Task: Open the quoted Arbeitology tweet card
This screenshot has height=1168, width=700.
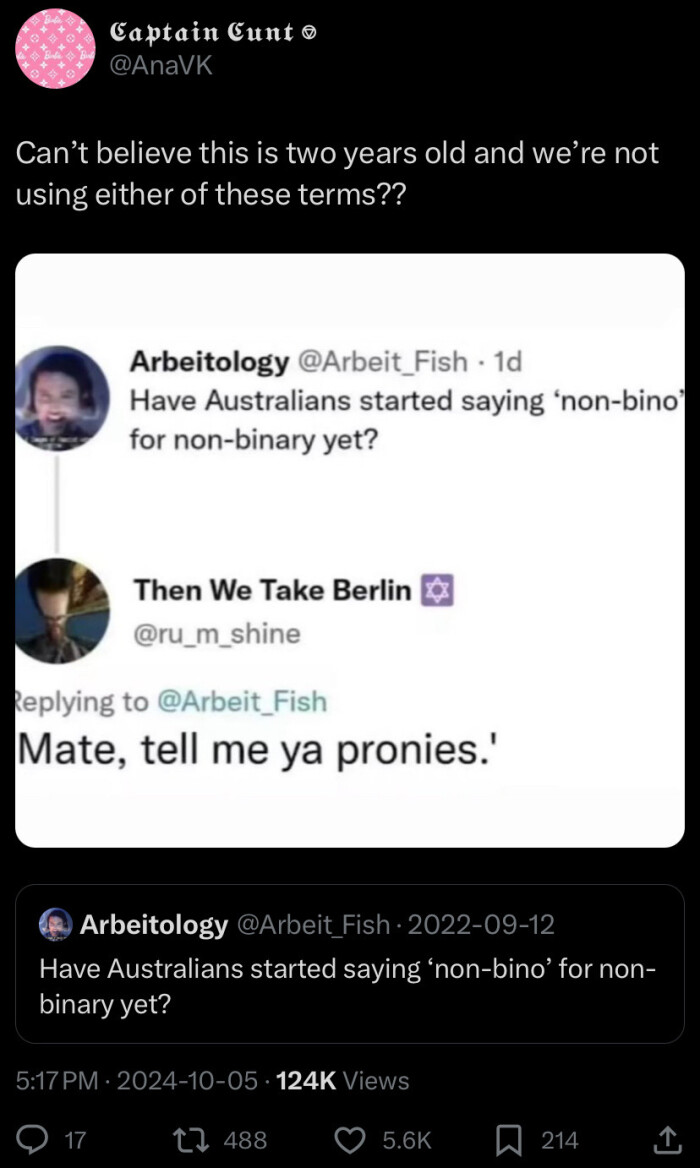Action: [x=350, y=985]
